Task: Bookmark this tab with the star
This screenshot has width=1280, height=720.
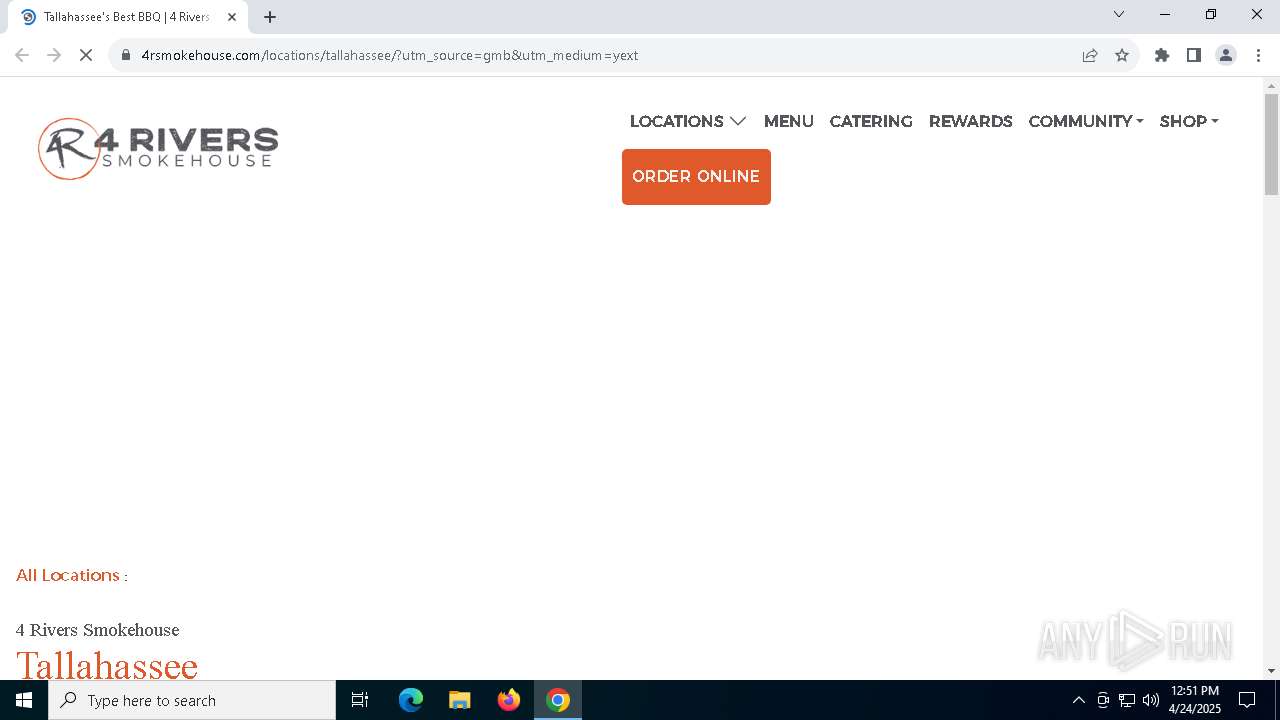Action: [x=1122, y=55]
